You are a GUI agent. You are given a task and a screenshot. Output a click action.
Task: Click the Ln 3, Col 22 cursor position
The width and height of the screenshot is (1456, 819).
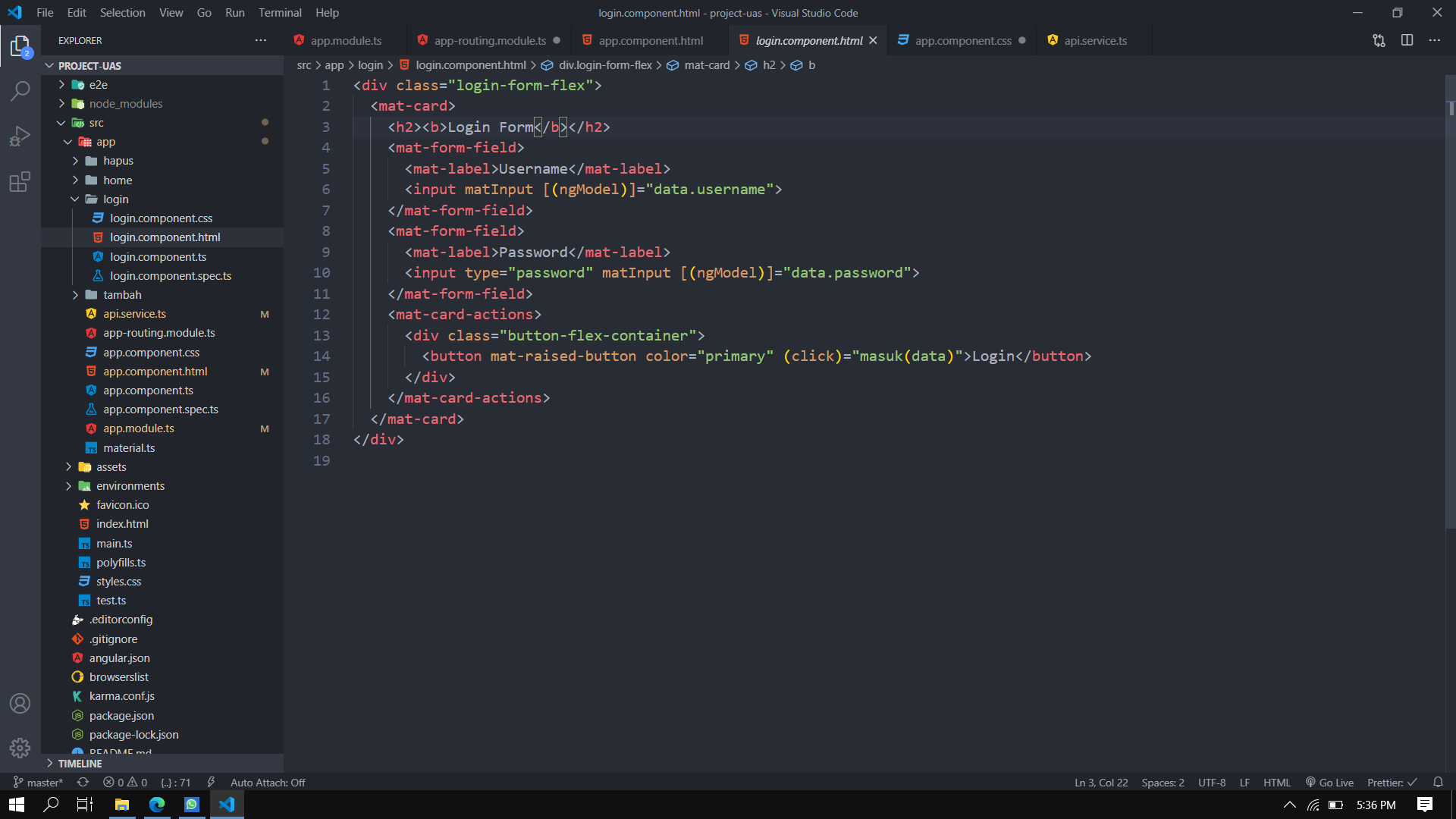pyautogui.click(x=1101, y=782)
